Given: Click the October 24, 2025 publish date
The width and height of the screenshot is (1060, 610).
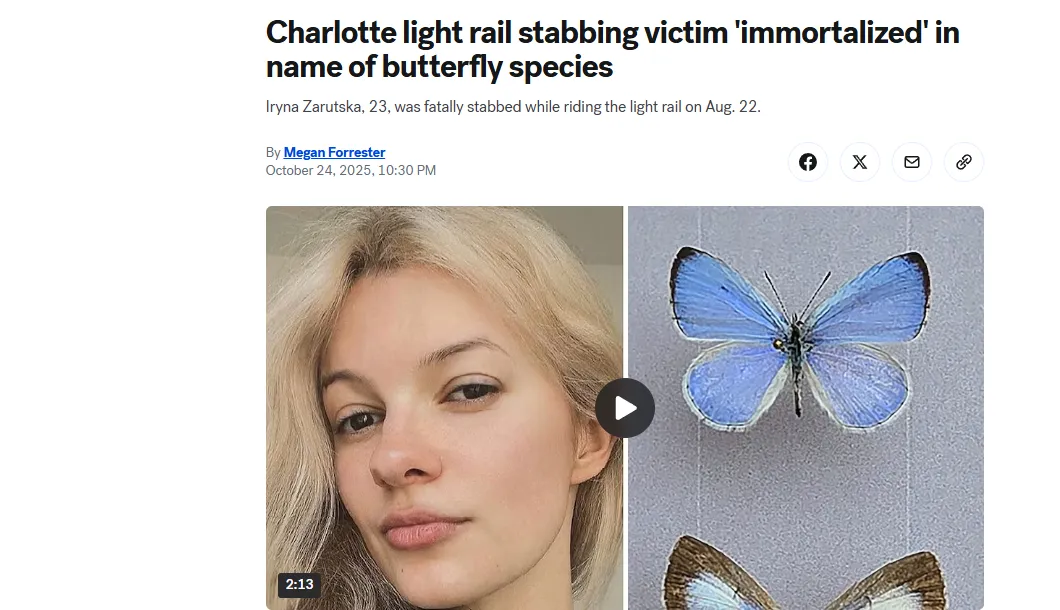Looking at the screenshot, I should (x=318, y=170).
